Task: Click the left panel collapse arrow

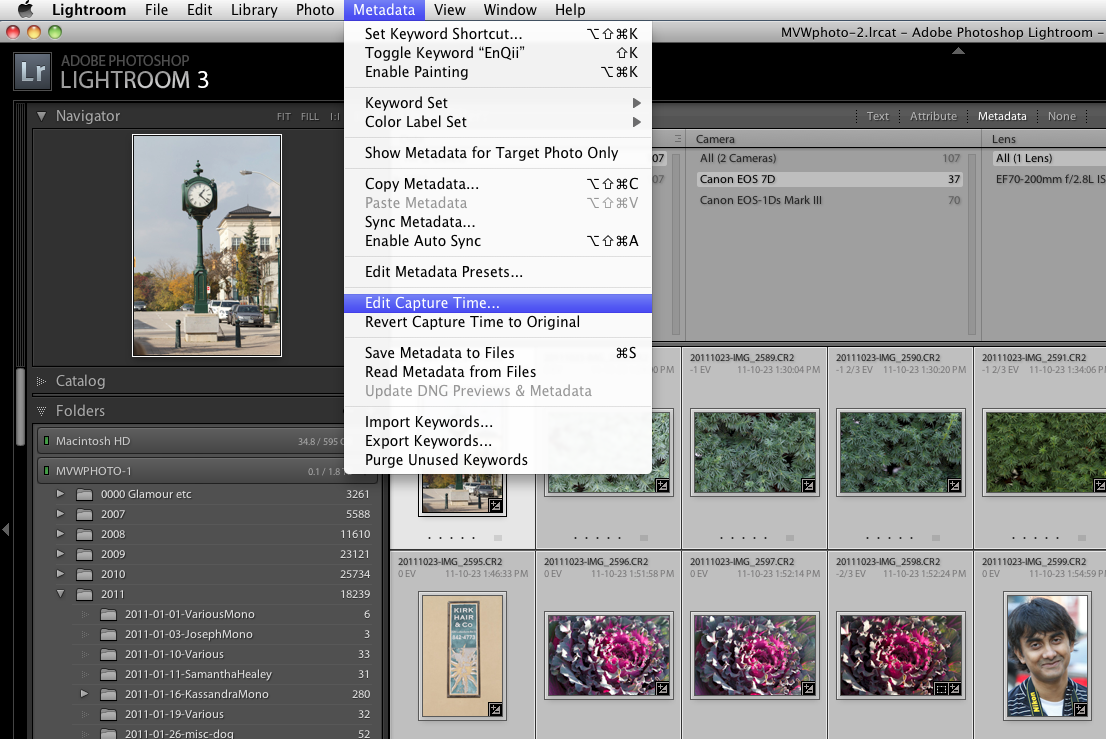Action: [x=6, y=529]
